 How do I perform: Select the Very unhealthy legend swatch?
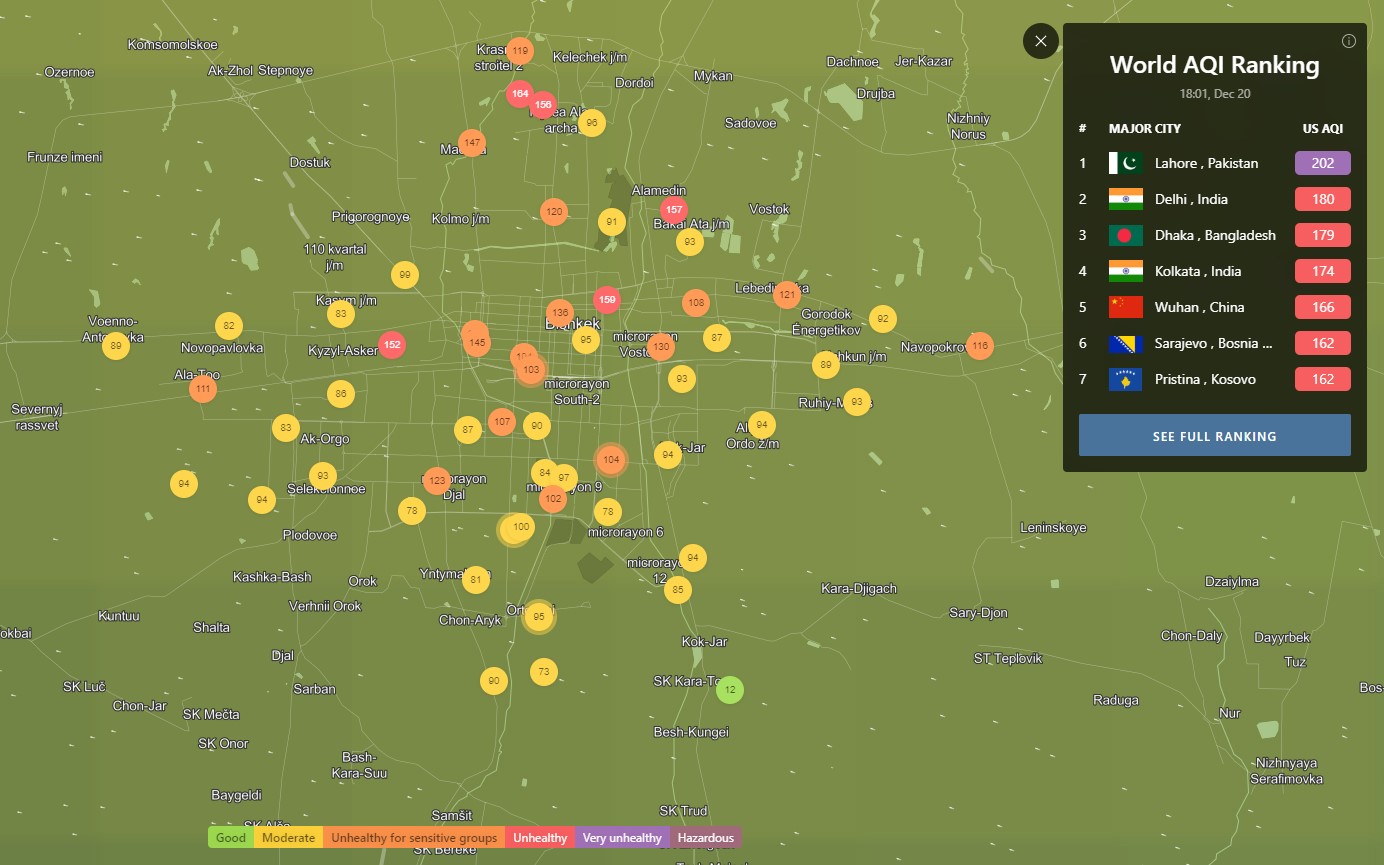tap(622, 838)
